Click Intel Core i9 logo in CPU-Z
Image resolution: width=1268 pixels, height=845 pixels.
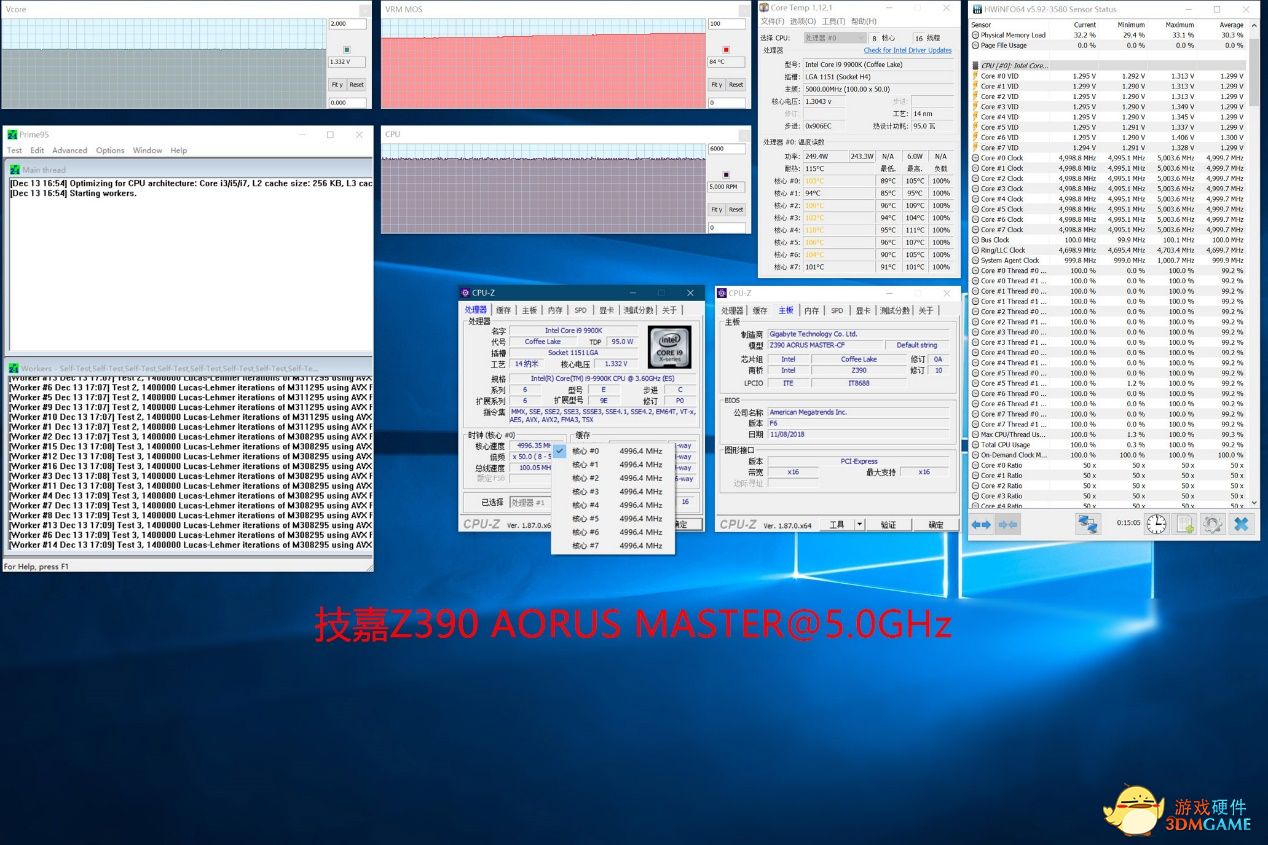(670, 347)
